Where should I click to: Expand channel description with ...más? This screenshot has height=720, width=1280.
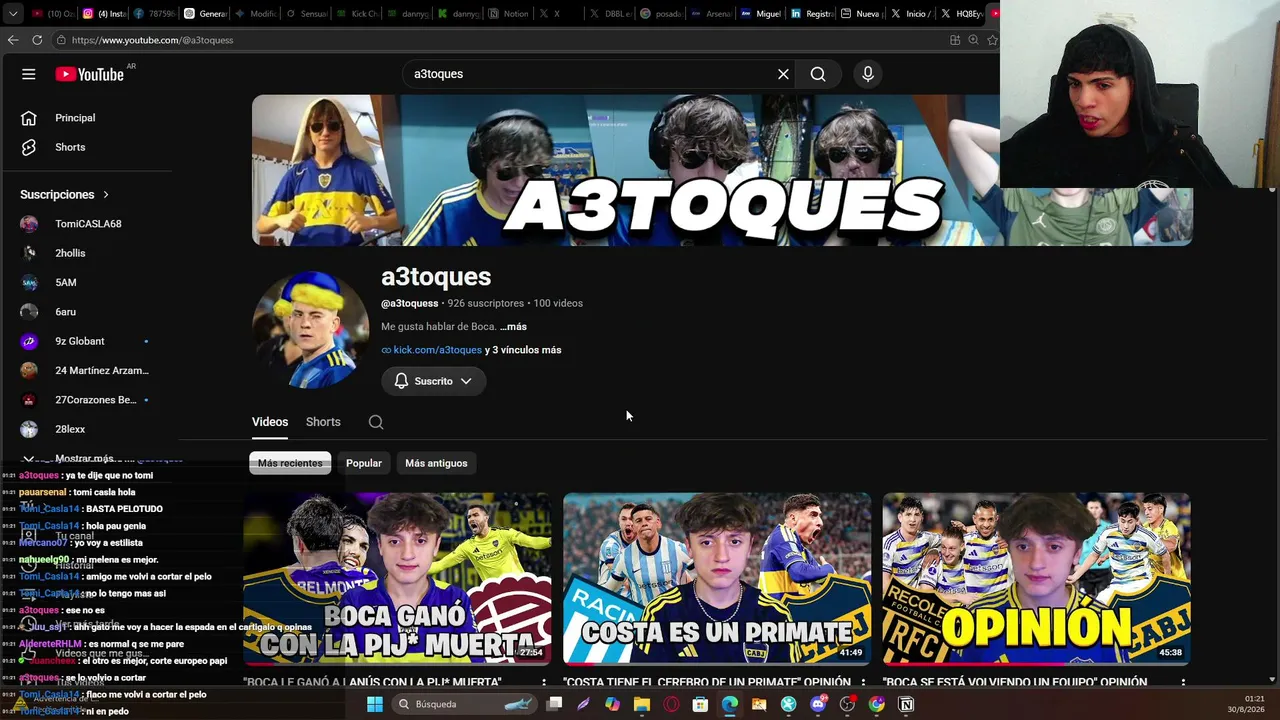(x=513, y=327)
